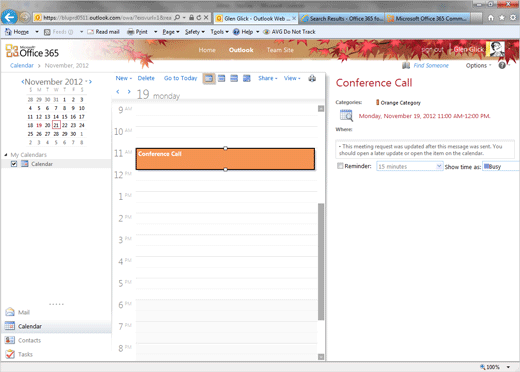
Task: Open the Help question mark icon
Action: pyautogui.click(x=502, y=65)
